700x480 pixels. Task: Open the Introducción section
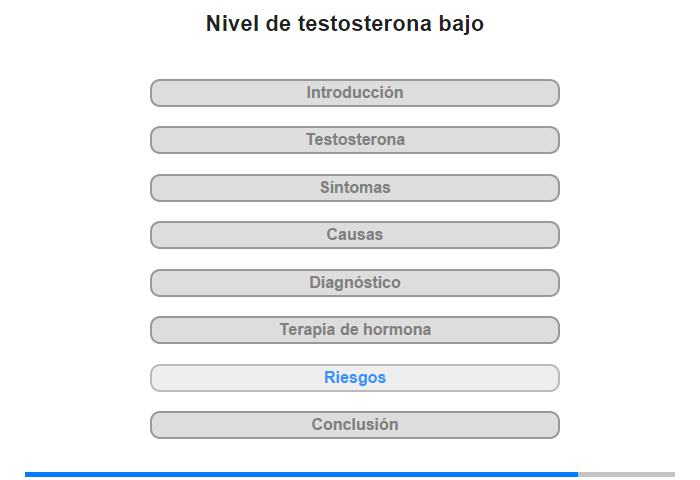click(x=355, y=93)
